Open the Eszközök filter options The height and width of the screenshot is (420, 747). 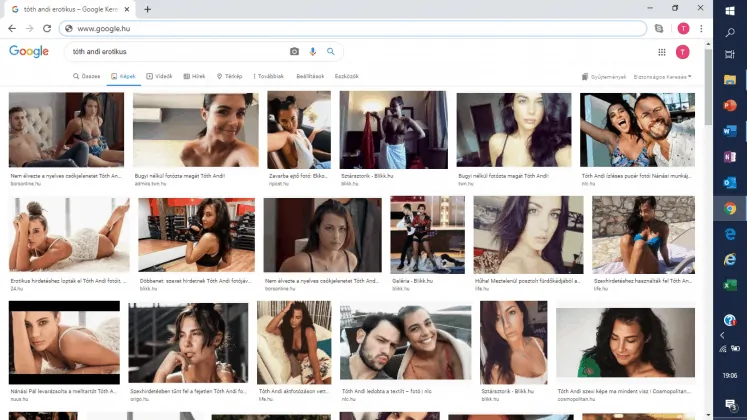click(x=345, y=76)
